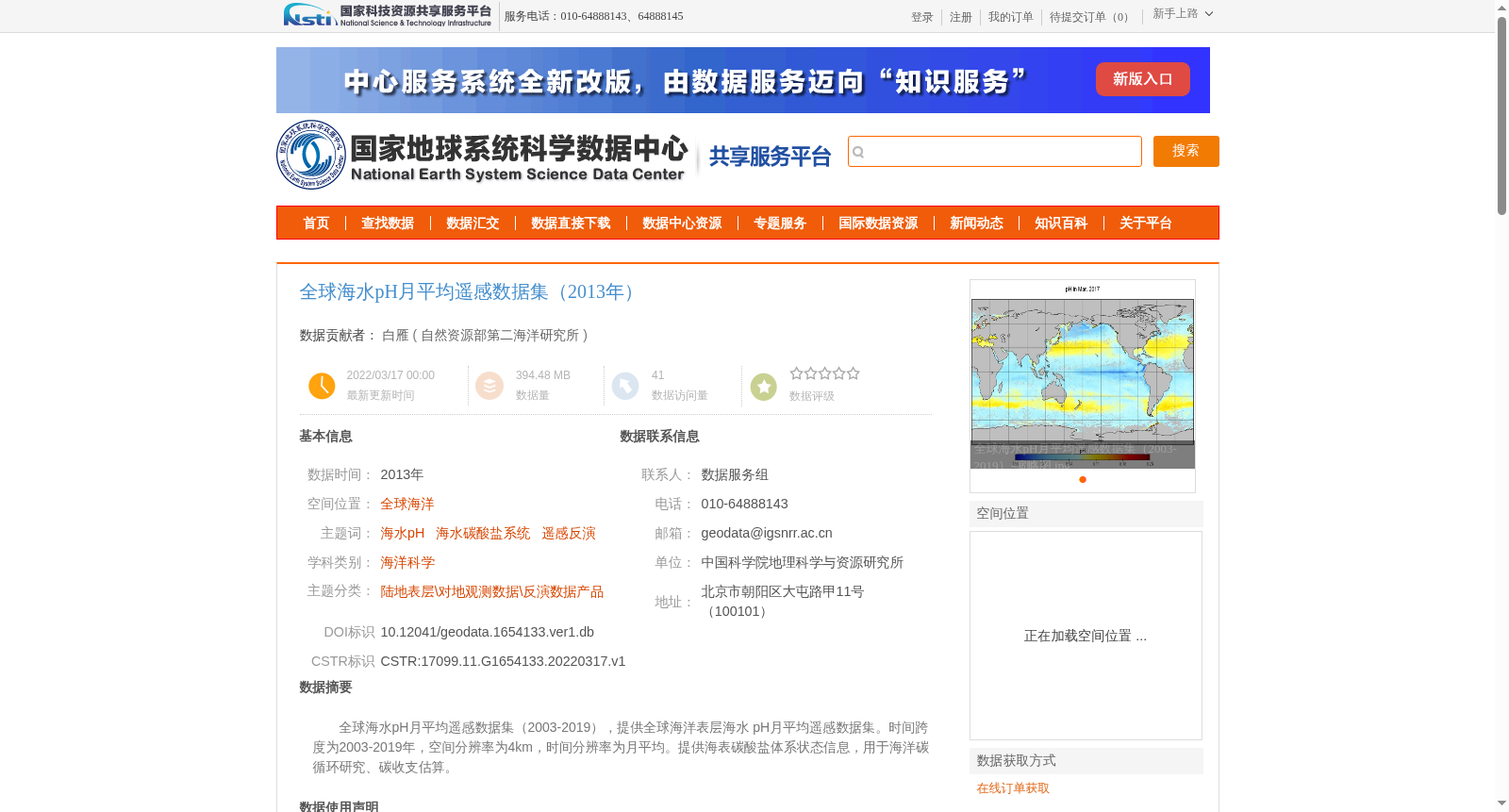This screenshot has height=812, width=1509.
Task: Click the 海洋科学 discipline link
Action: [407, 563]
